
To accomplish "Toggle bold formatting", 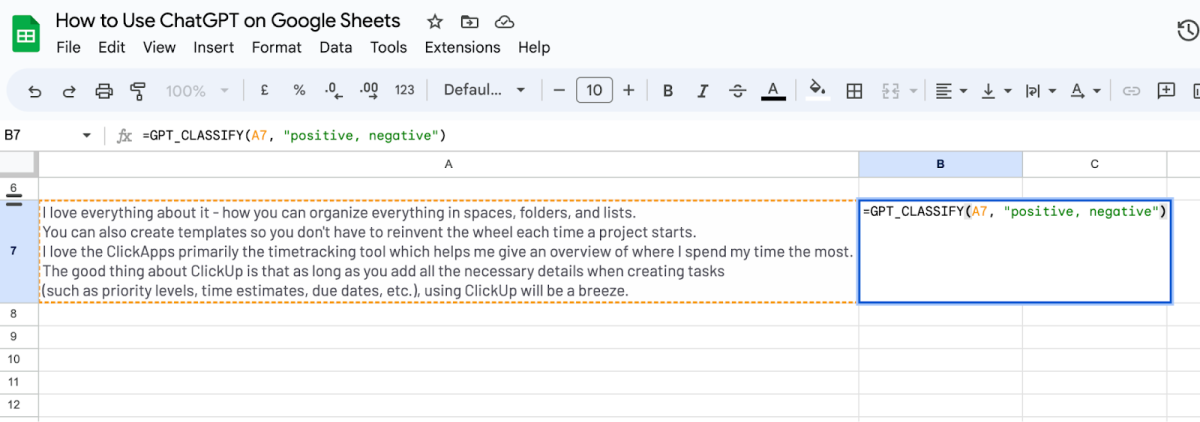I will click(668, 90).
